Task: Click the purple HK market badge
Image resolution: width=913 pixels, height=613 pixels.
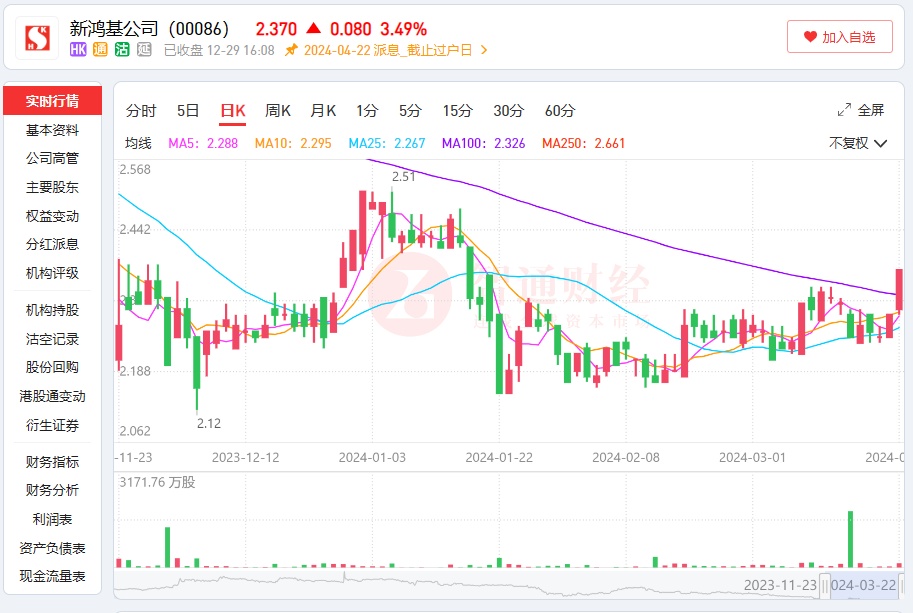Action: (x=78, y=50)
